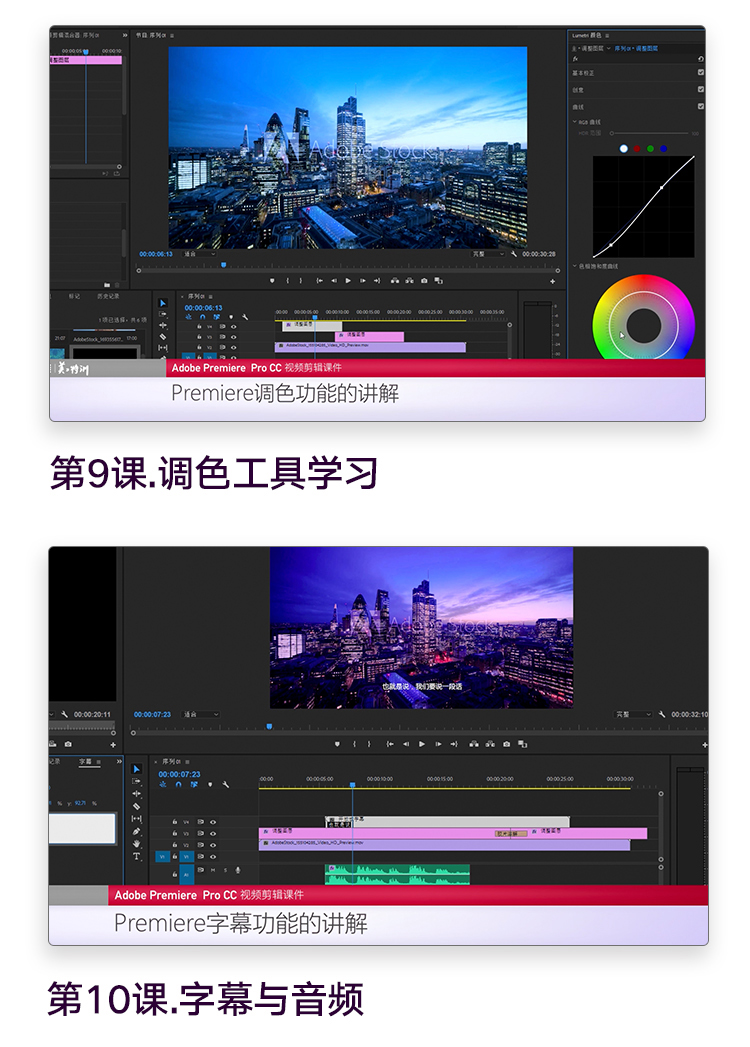Open the 适合 zoom dropdown in Lesson 10 monitor
This screenshot has height=1047, width=750.
pyautogui.click(x=201, y=714)
